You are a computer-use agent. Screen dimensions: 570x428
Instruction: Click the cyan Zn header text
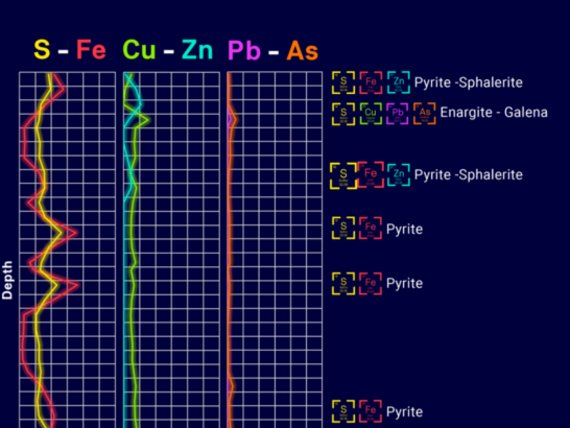pos(197,49)
